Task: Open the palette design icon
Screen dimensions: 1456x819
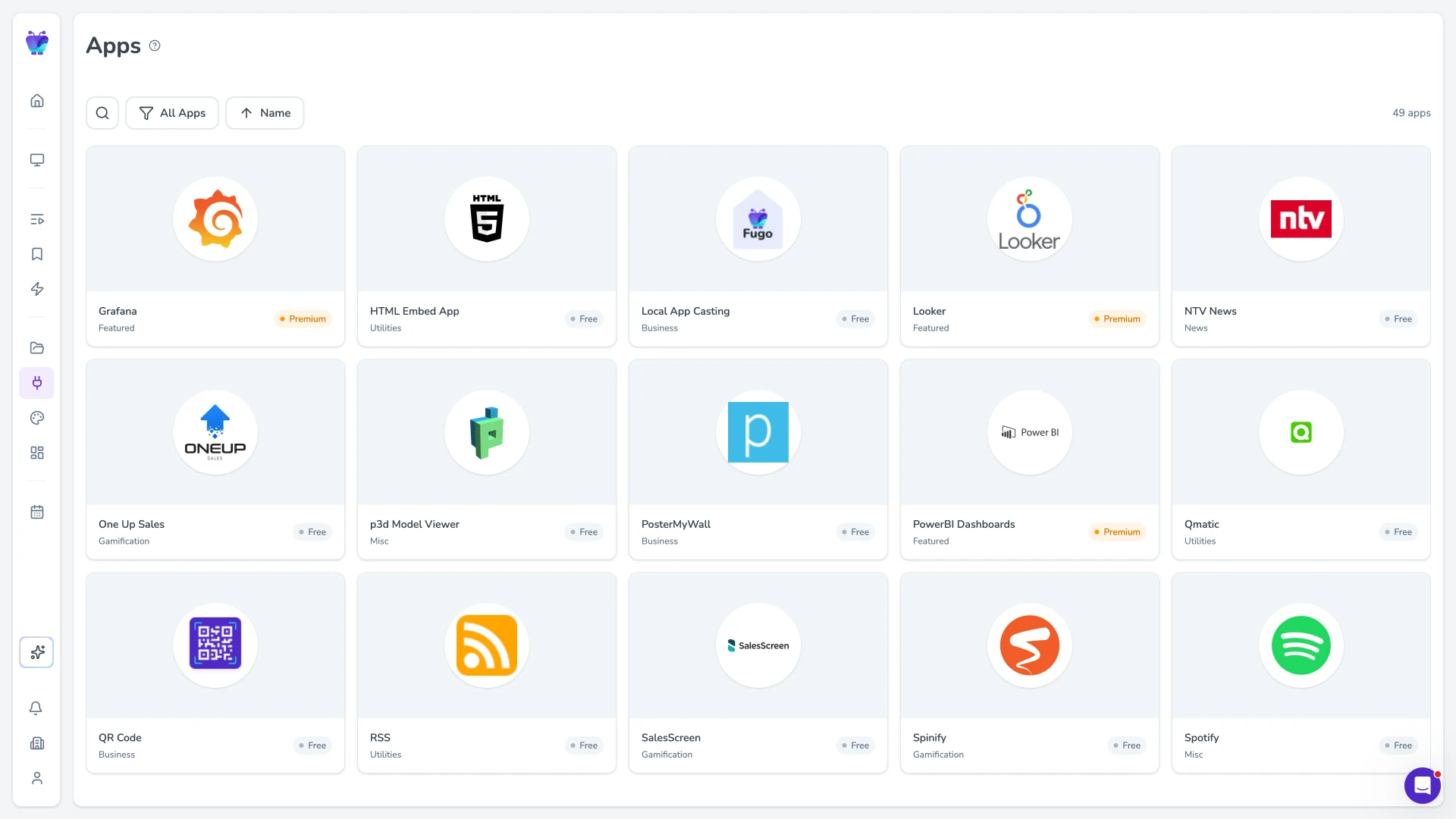Action: click(x=36, y=418)
